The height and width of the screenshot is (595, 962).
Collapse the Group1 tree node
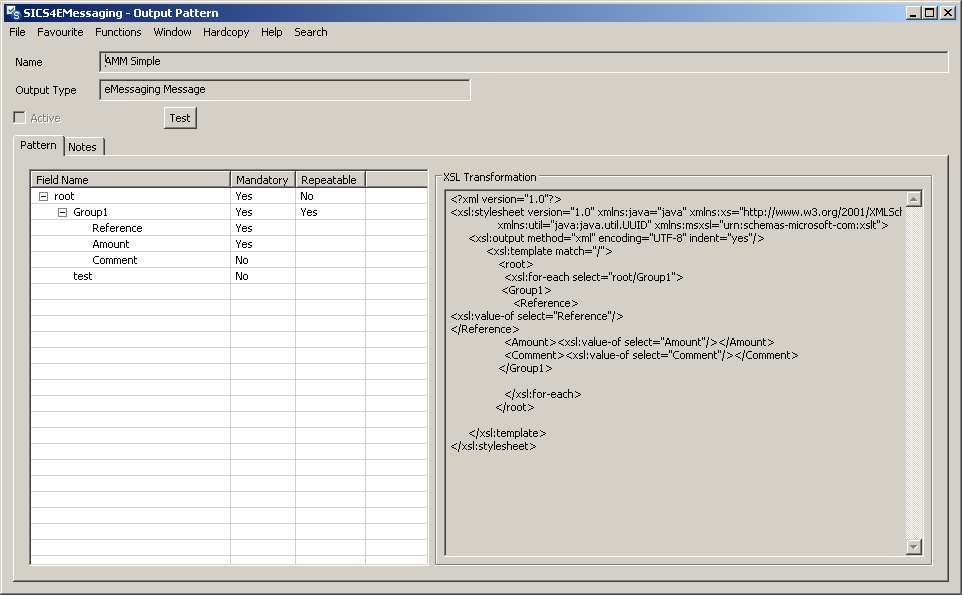pyautogui.click(x=62, y=213)
